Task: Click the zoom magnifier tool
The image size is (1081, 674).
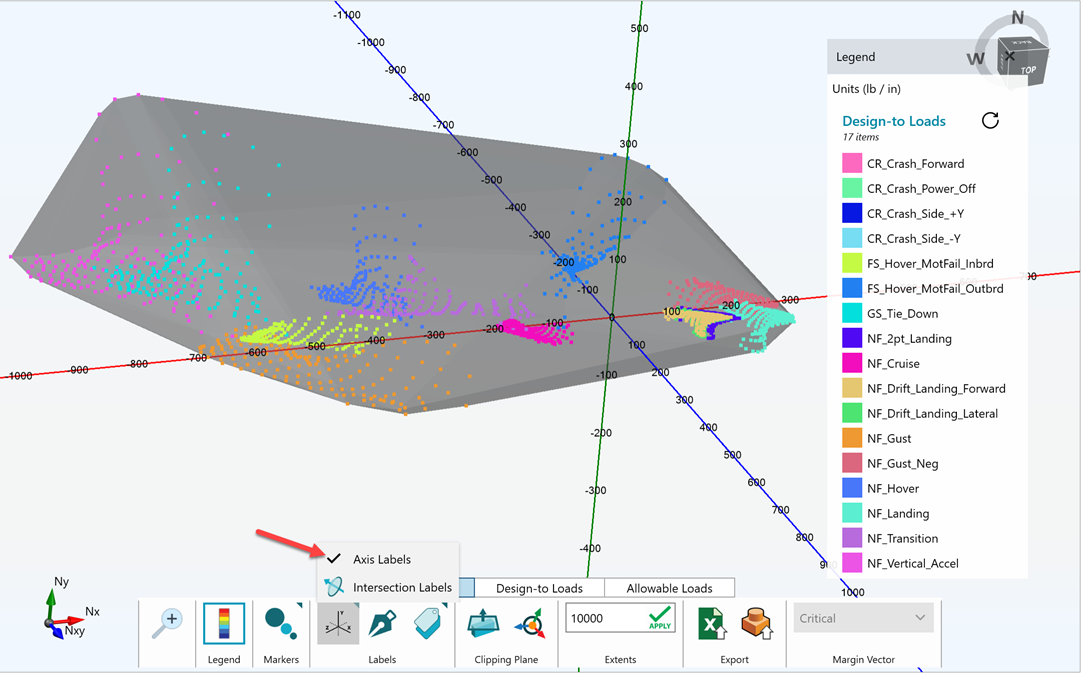Action: tap(167, 623)
